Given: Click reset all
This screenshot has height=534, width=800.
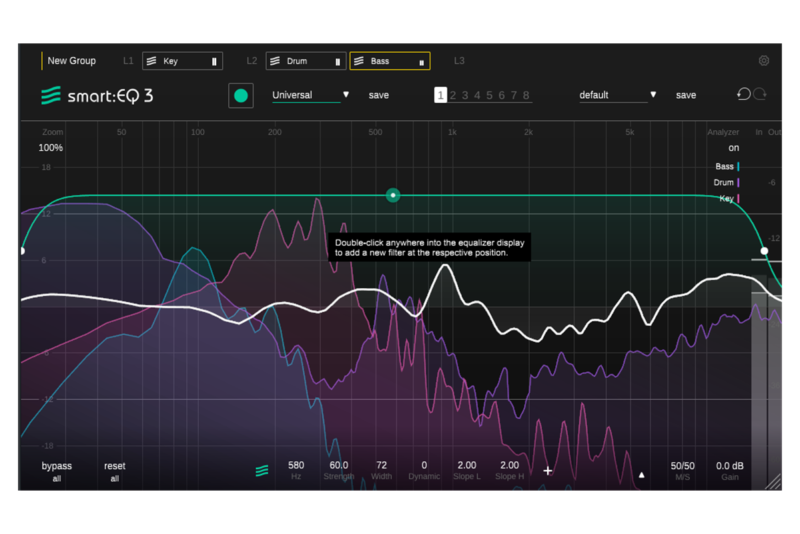Looking at the screenshot, I should (115, 471).
